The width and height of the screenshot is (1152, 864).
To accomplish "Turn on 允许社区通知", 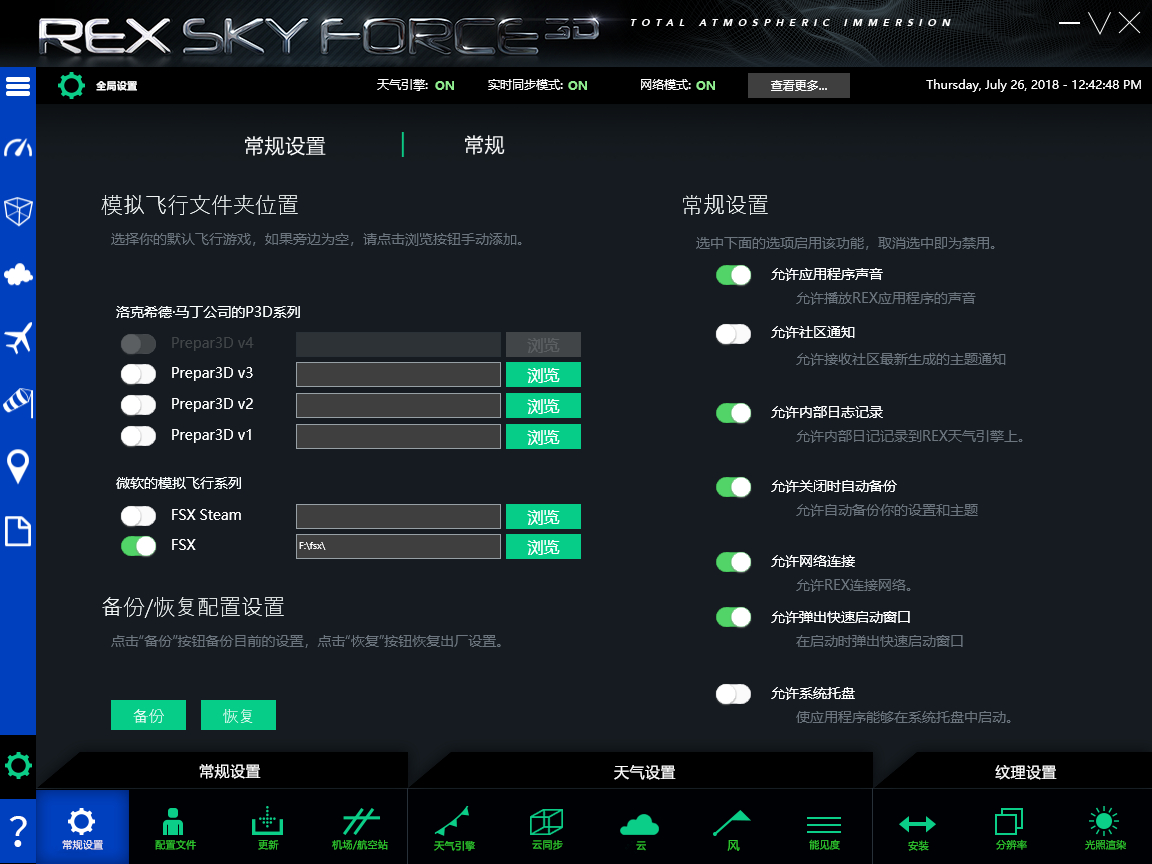I will click(x=733, y=332).
